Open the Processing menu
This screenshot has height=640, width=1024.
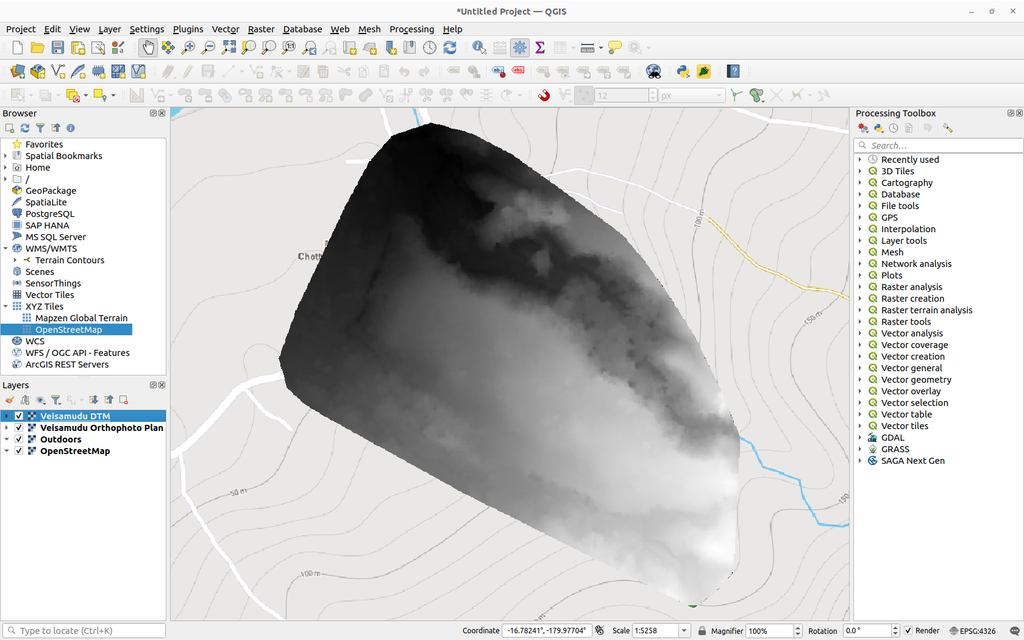(411, 29)
